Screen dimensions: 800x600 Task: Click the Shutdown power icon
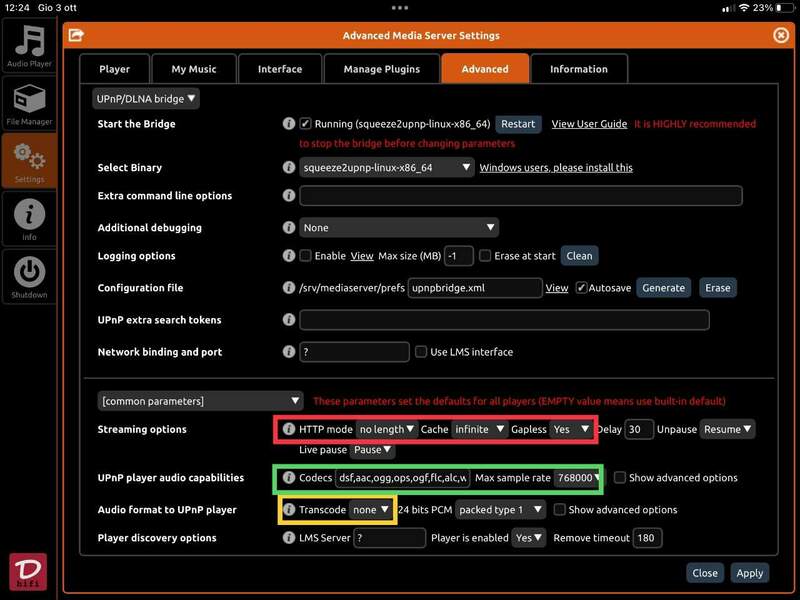[x=29, y=273]
